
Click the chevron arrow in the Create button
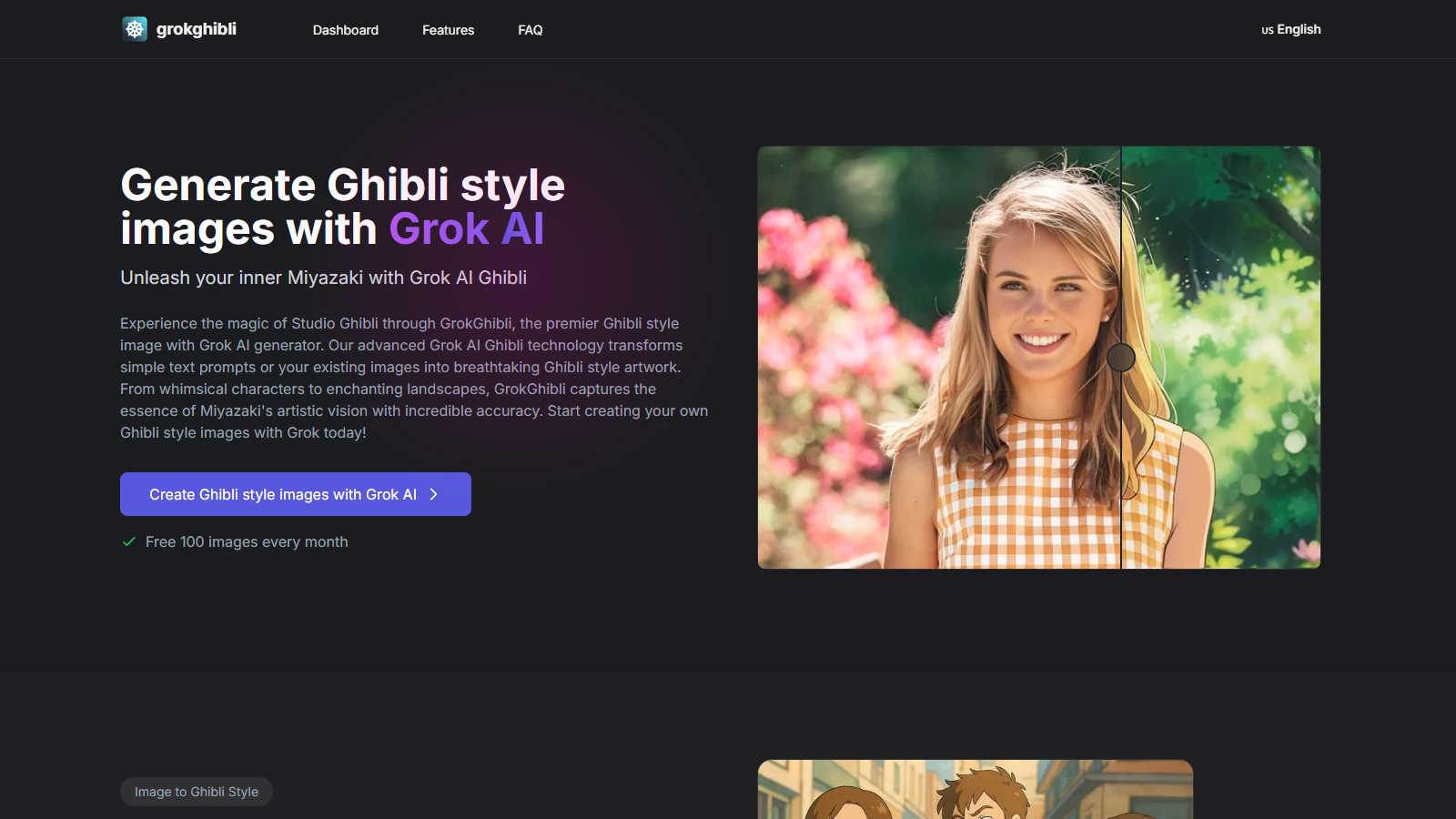coord(434,494)
